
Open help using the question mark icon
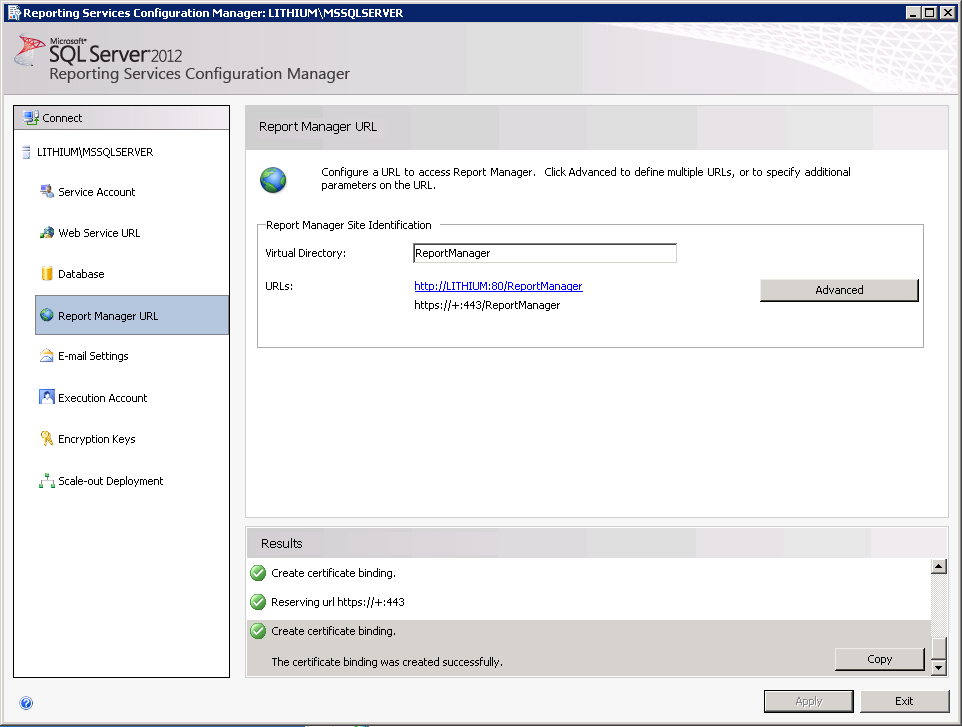click(26, 703)
